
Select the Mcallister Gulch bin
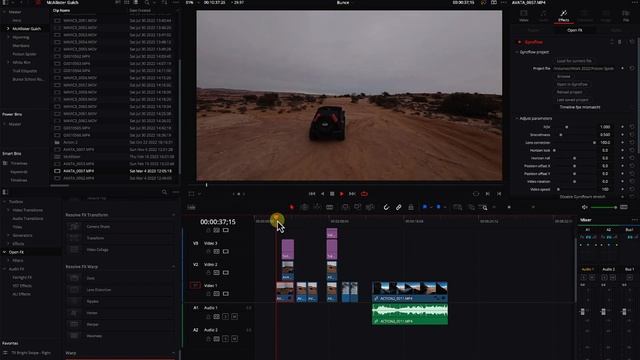coord(27,29)
